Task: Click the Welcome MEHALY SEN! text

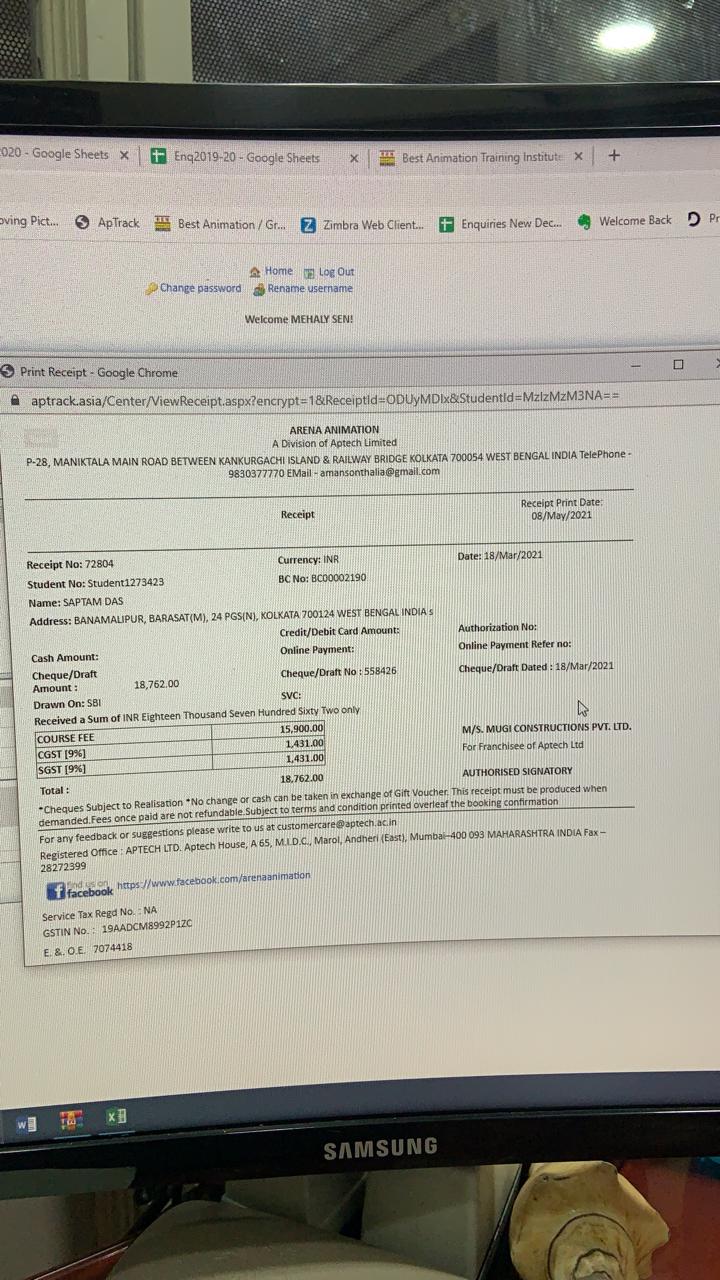Action: tap(299, 319)
